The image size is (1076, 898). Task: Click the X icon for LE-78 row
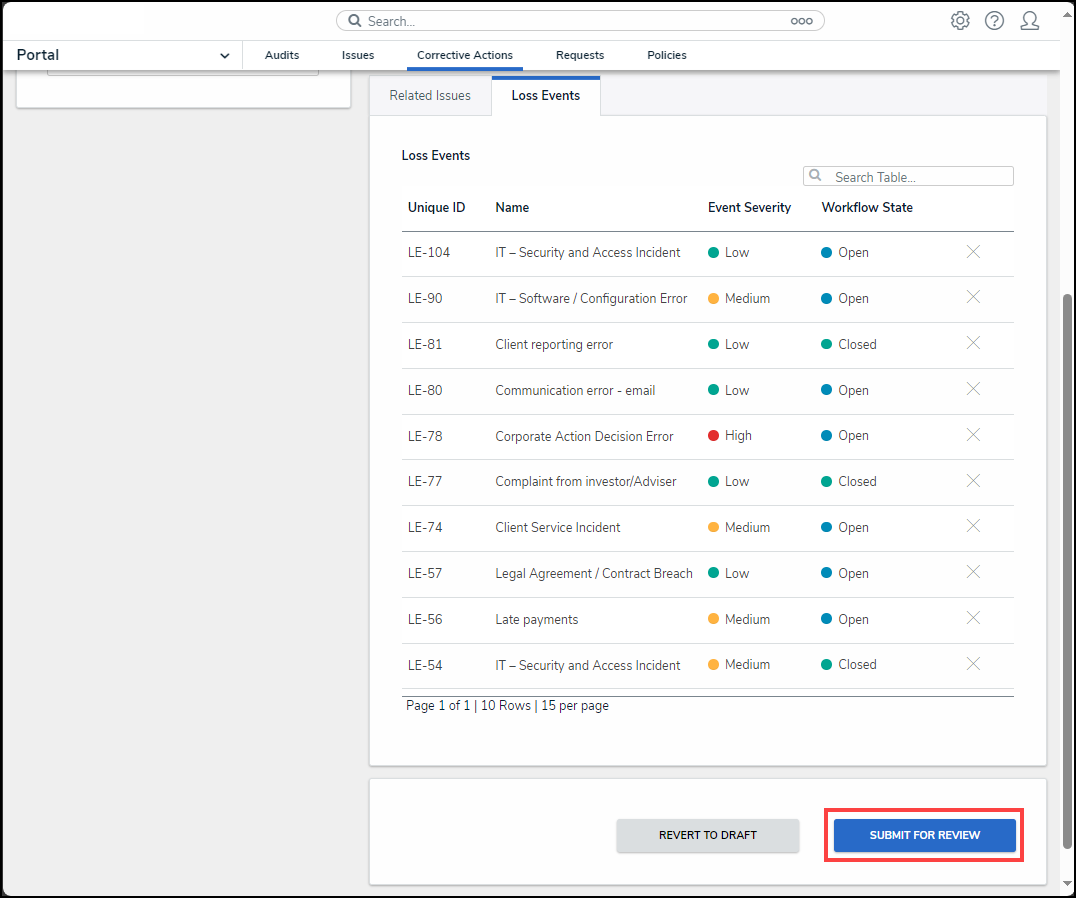click(973, 435)
